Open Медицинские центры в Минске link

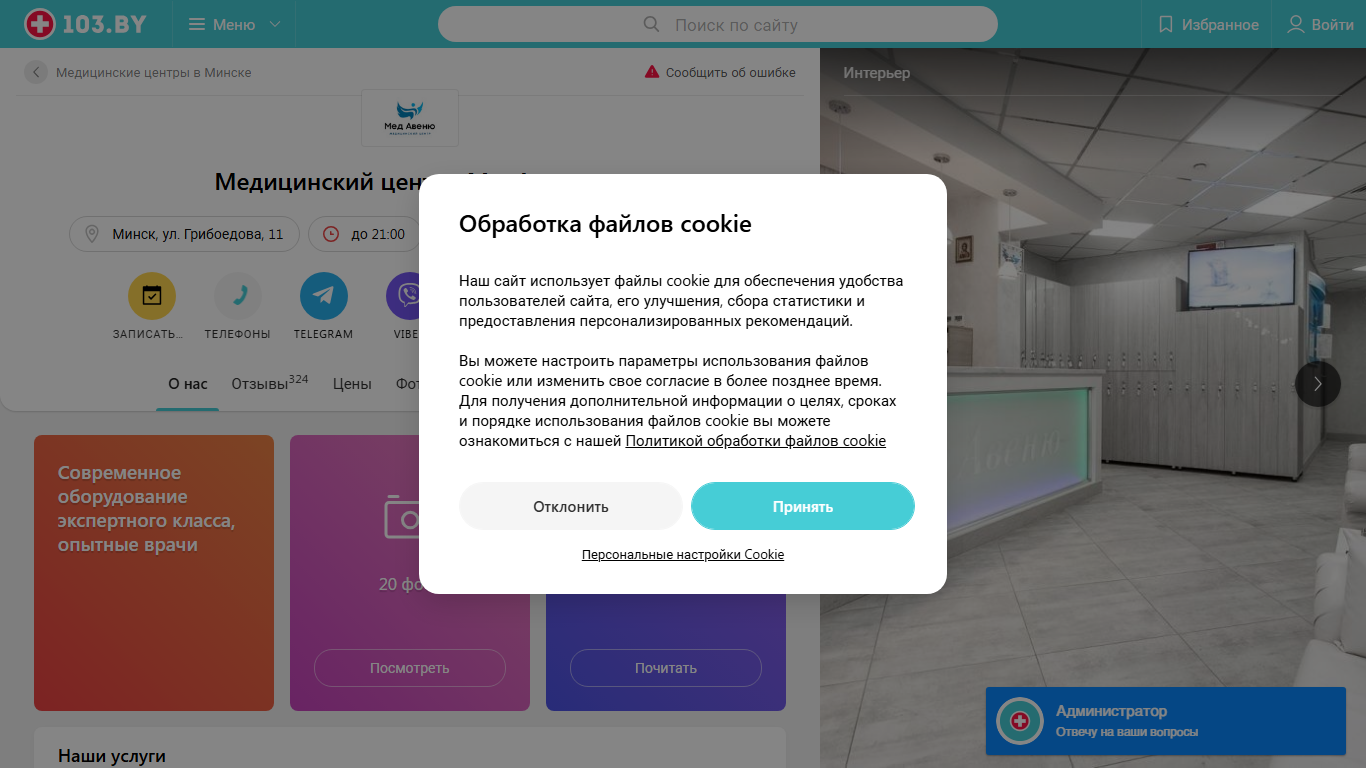[154, 72]
